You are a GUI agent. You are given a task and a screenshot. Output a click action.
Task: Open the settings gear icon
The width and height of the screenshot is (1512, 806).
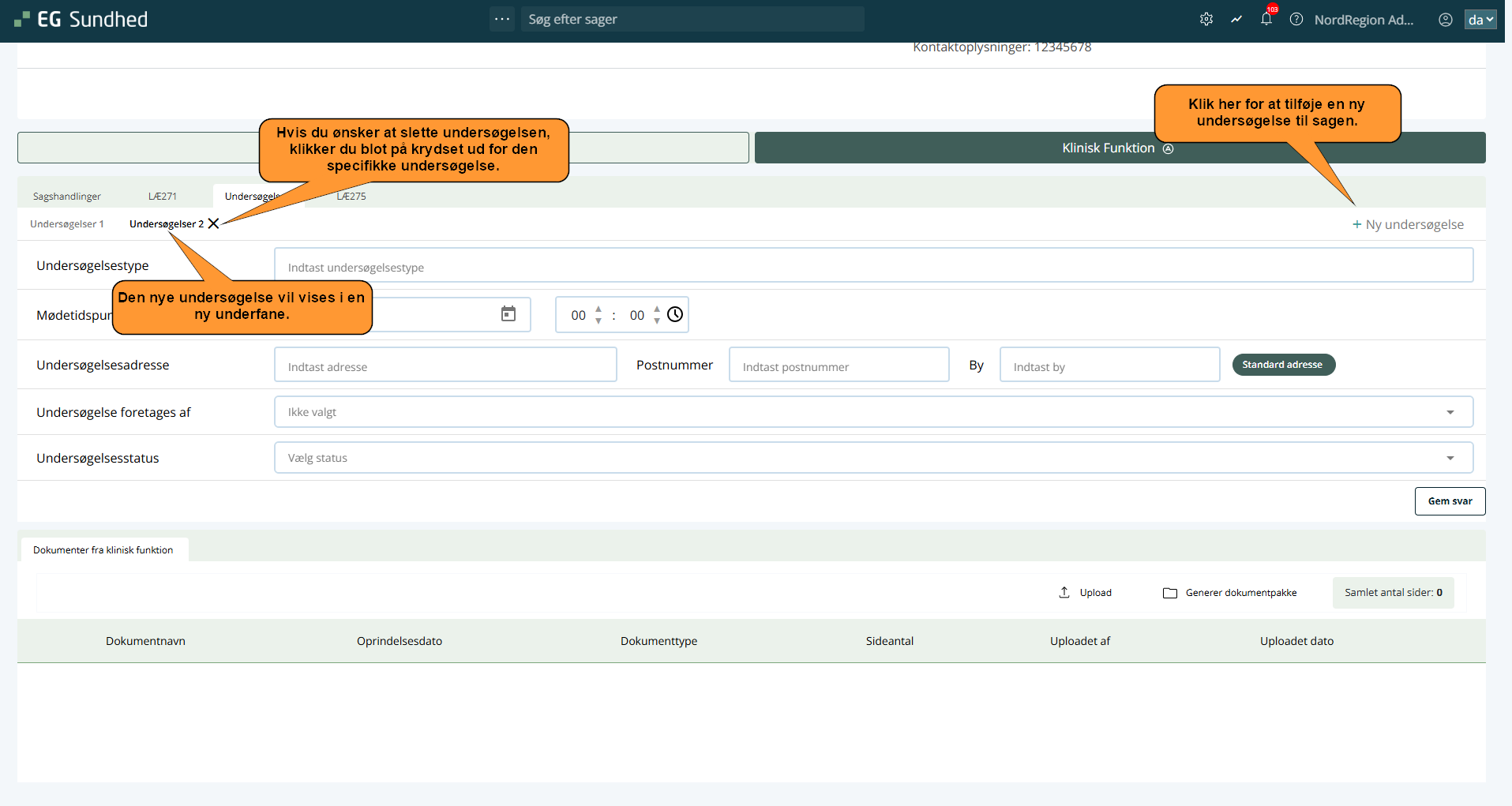coord(1206,20)
